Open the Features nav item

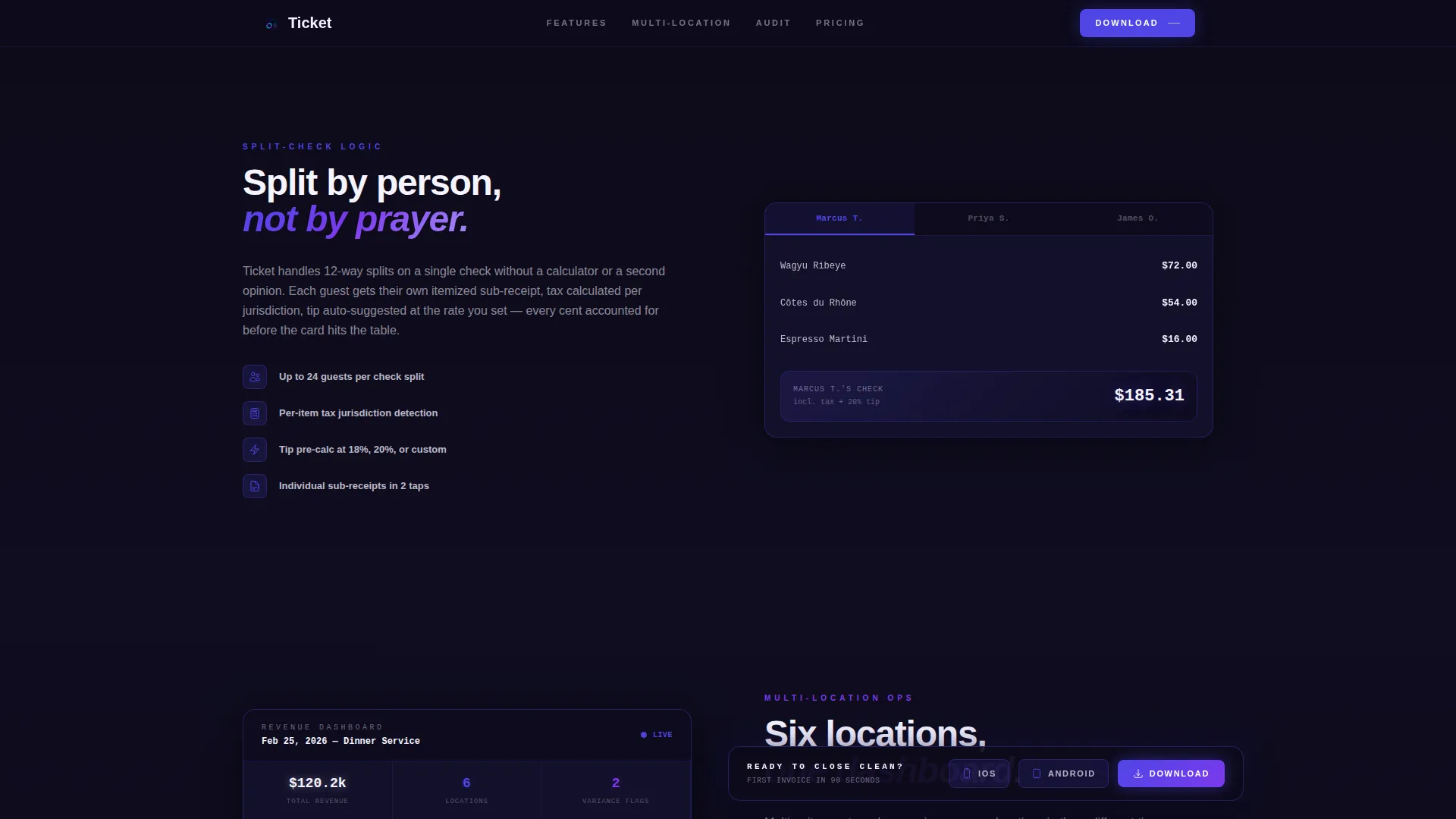click(576, 23)
